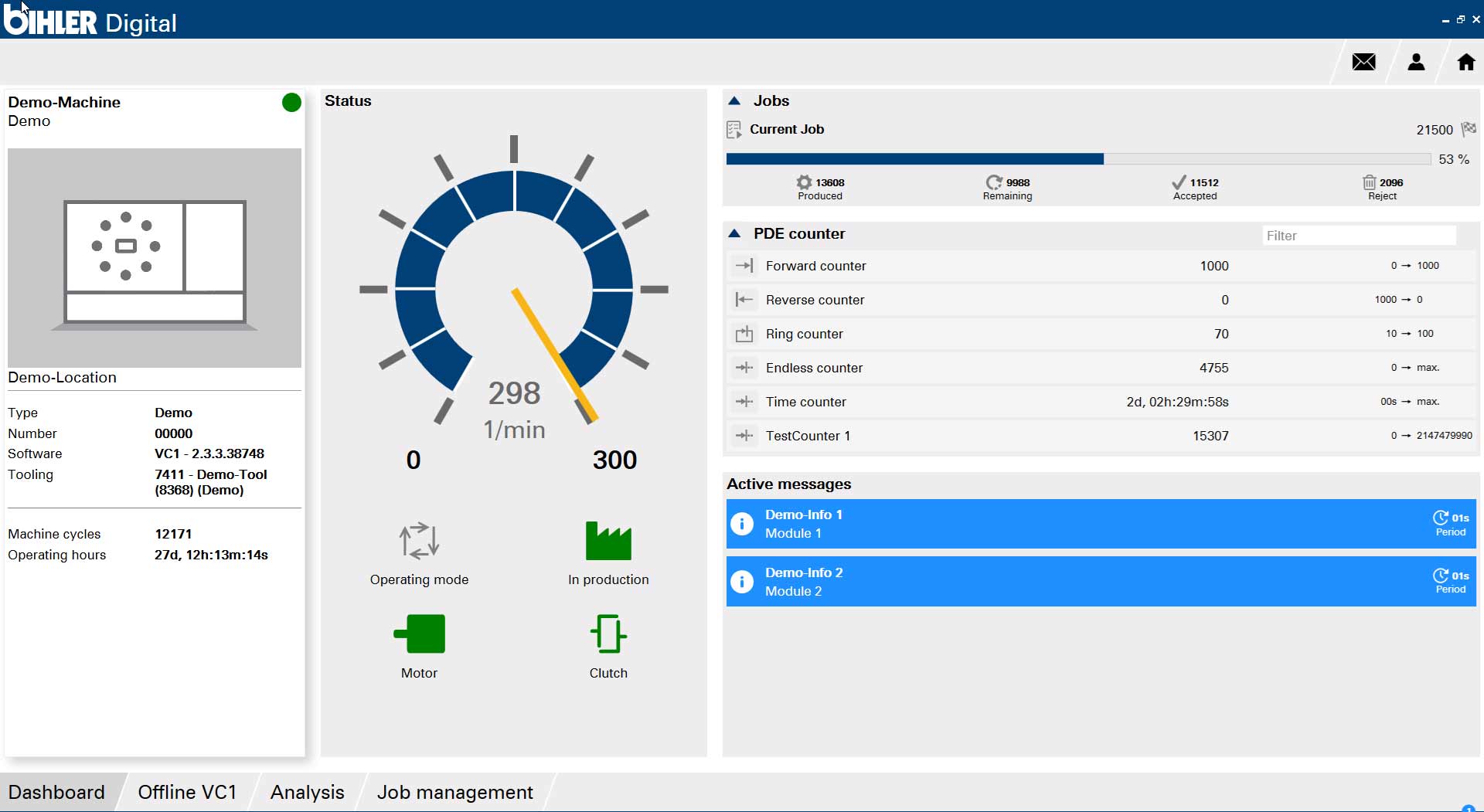This screenshot has height=812, width=1484.
Task: Click the Ring counter icon
Action: pos(744,334)
